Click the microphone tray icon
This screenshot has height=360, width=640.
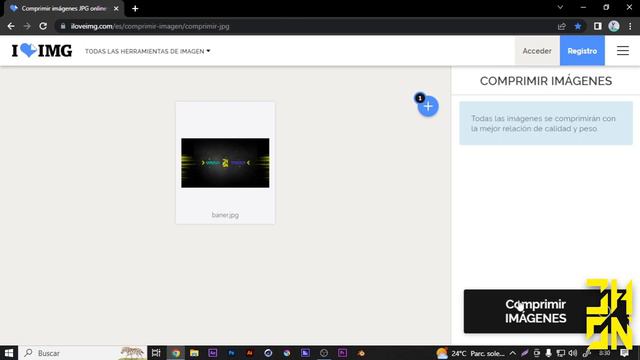549,353
